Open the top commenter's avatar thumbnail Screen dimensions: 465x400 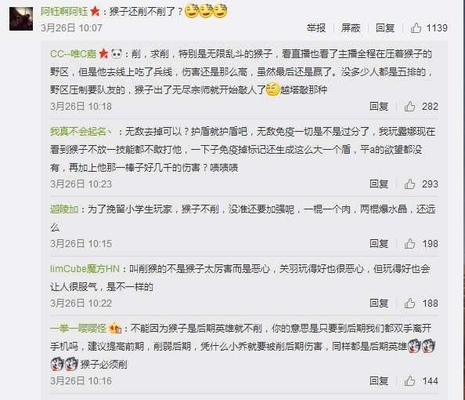[21, 19]
